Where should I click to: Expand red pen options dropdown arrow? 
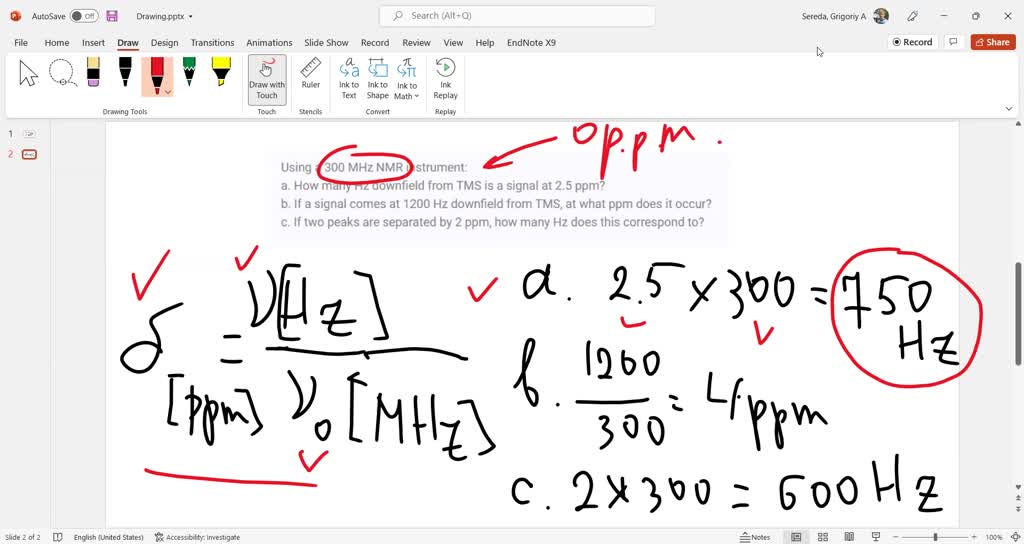(x=168, y=92)
